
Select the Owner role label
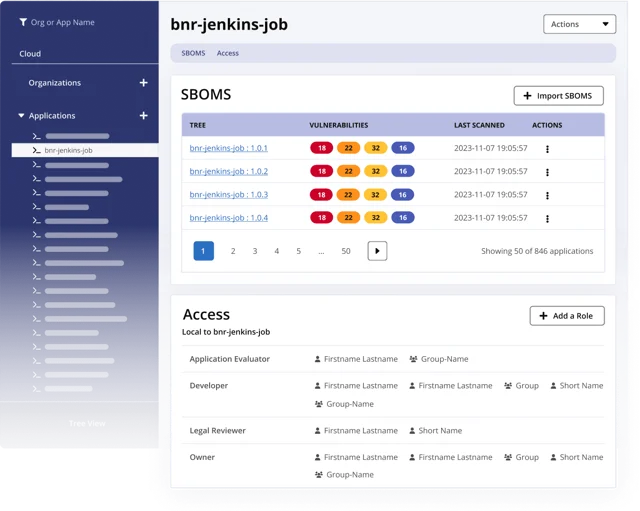[x=202, y=457]
